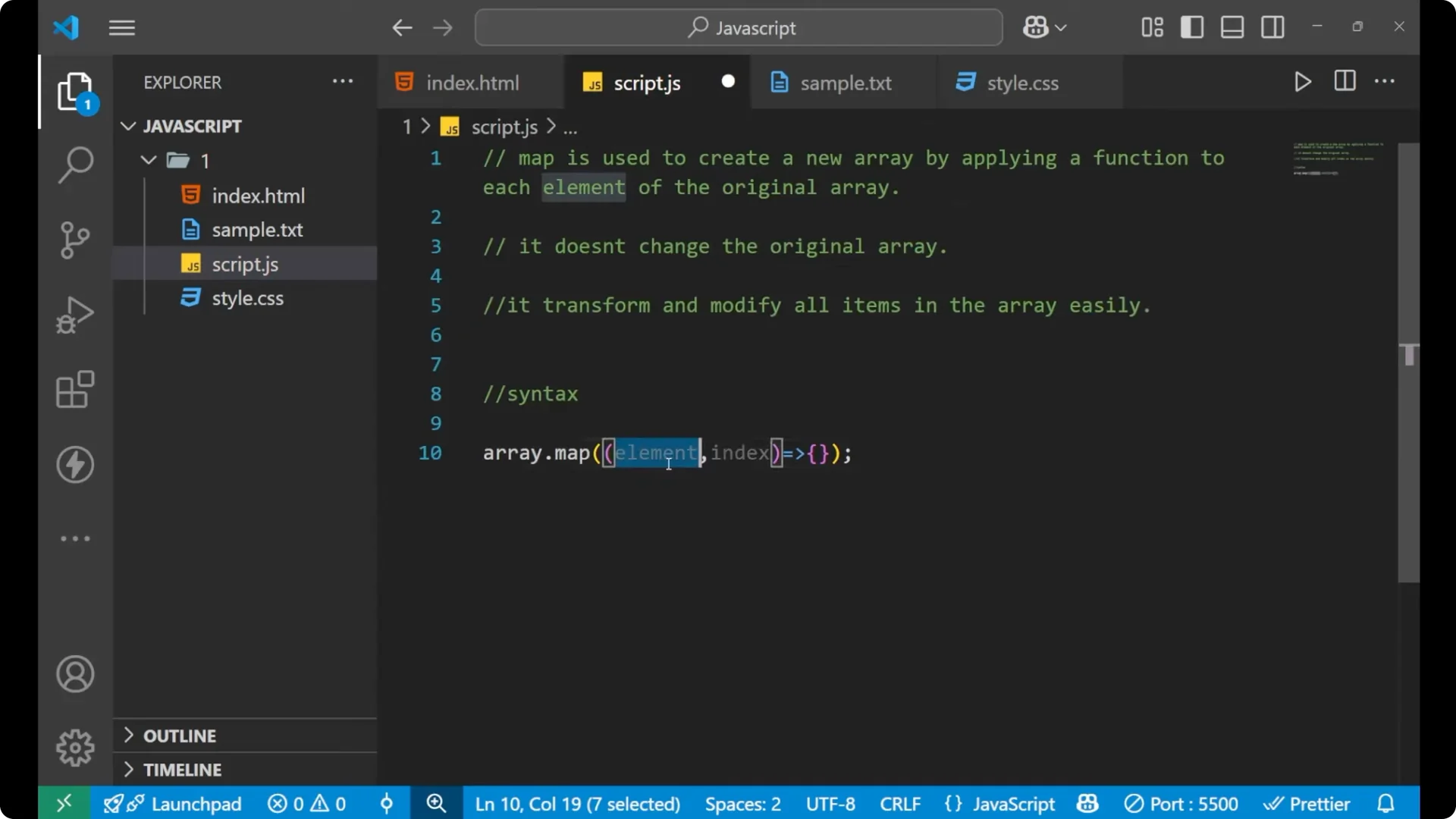Open the Search view in the sidebar
1456x819 pixels.
(x=74, y=164)
